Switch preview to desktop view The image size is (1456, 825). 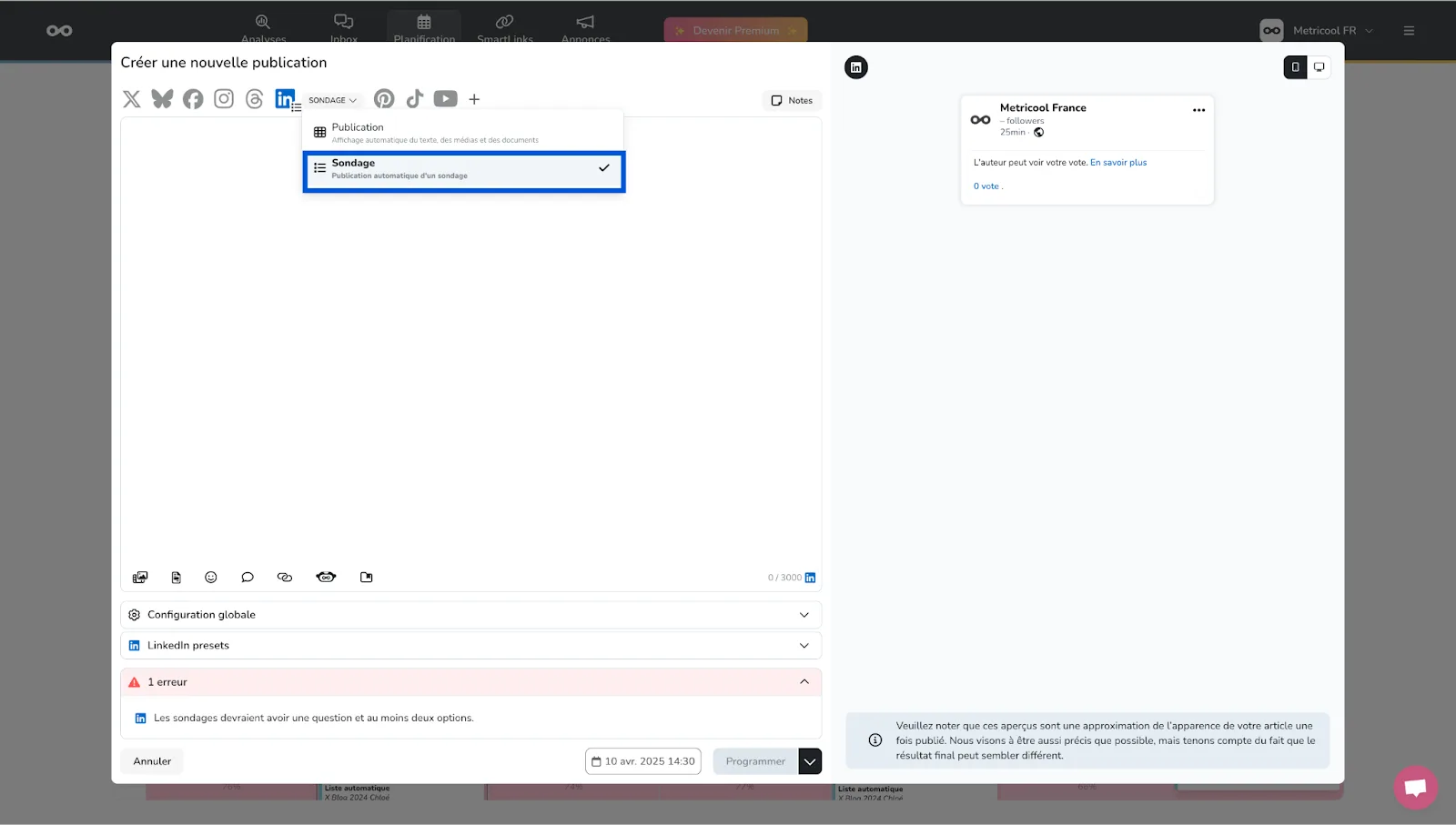pyautogui.click(x=1319, y=67)
